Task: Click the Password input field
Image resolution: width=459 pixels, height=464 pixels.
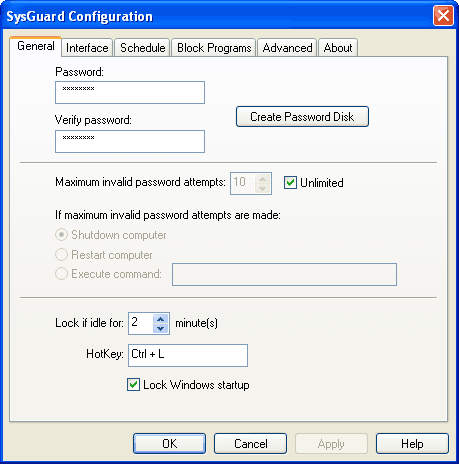Action: 130,92
